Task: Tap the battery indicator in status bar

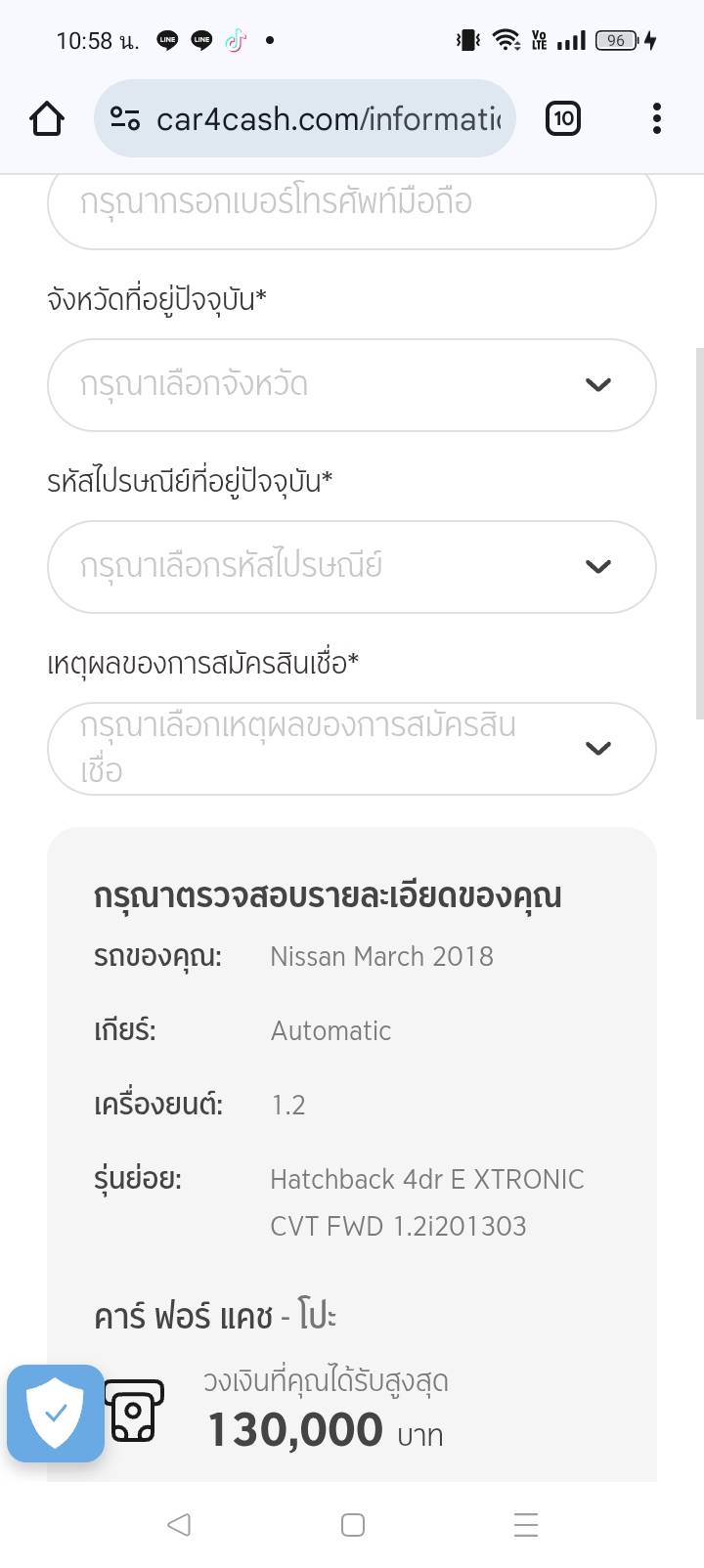Action: (617, 40)
